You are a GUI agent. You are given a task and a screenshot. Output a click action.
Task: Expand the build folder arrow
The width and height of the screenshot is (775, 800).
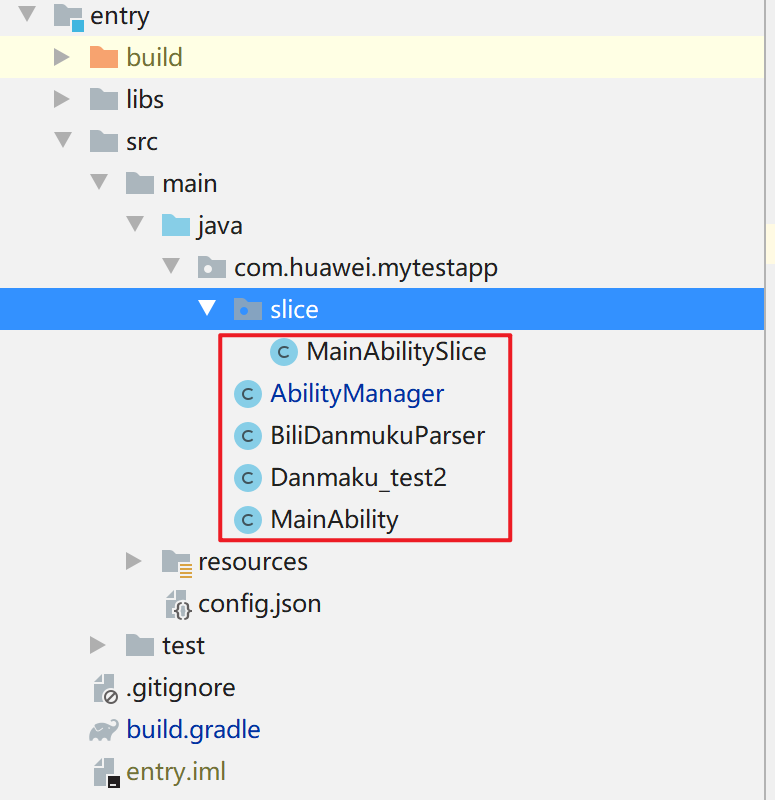pos(62,57)
